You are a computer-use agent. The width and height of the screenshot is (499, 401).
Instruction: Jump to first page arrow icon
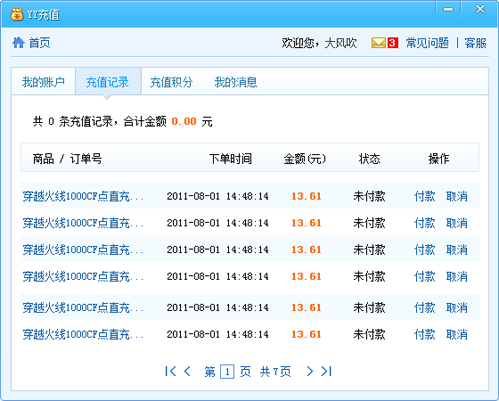point(170,371)
